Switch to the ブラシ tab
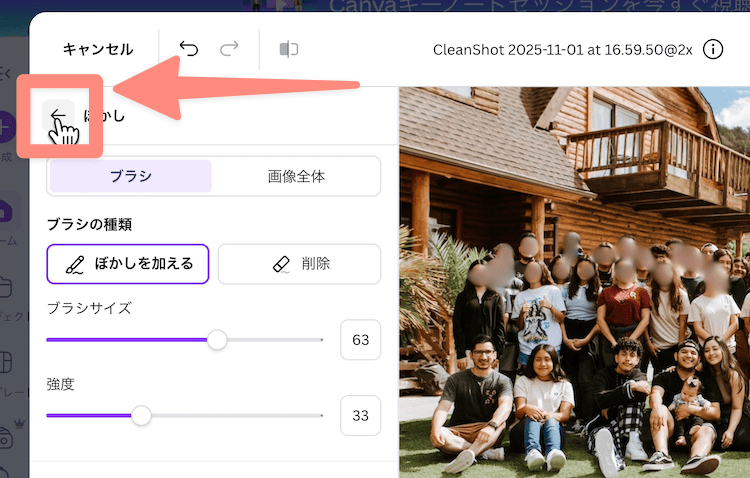 [131, 176]
